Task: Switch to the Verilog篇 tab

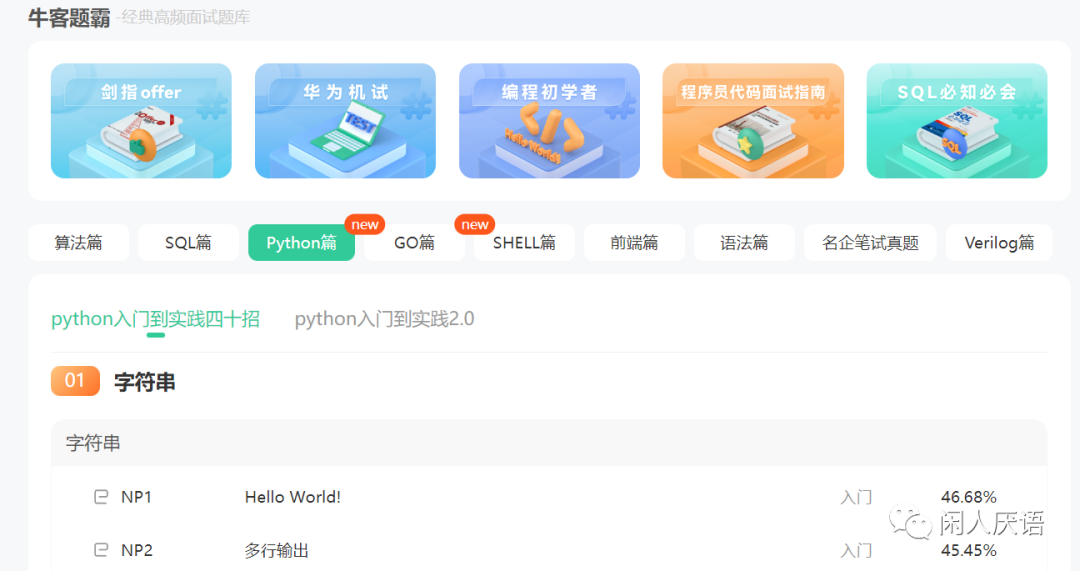Action: [x=999, y=242]
